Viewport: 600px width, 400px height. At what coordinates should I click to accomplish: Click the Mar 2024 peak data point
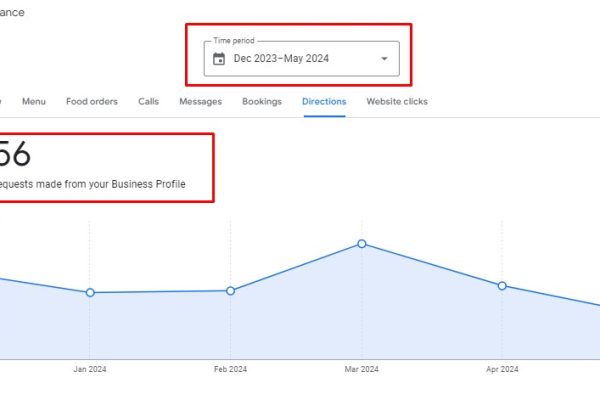click(362, 244)
